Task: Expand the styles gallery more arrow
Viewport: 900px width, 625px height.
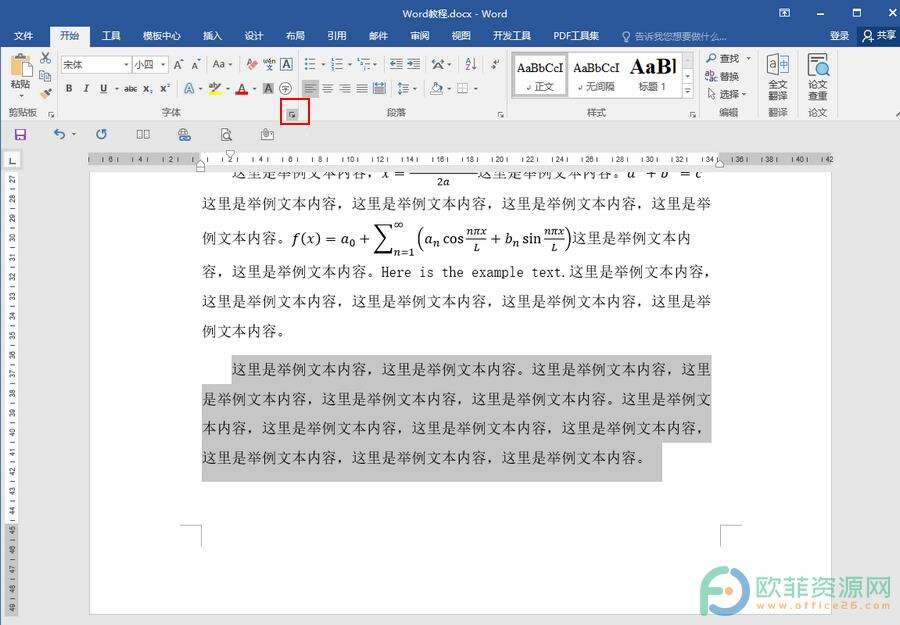Action: 688,90
